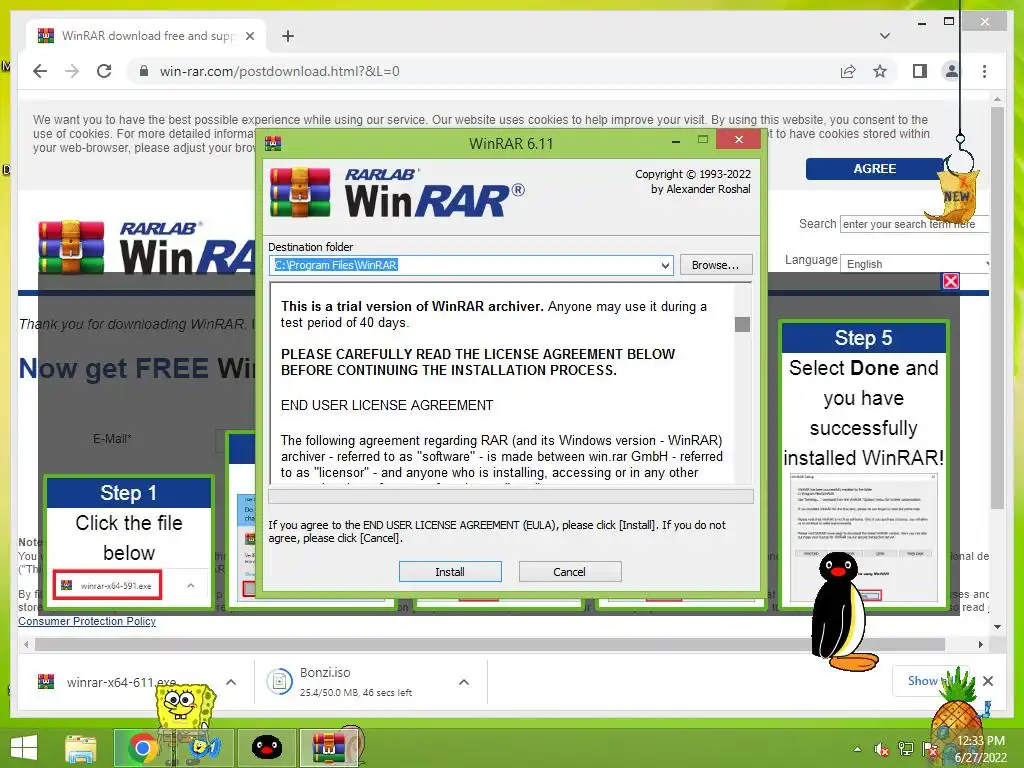This screenshot has width=1024, height=768.
Task: Close the Chrome downloads bar
Action: tap(988, 681)
